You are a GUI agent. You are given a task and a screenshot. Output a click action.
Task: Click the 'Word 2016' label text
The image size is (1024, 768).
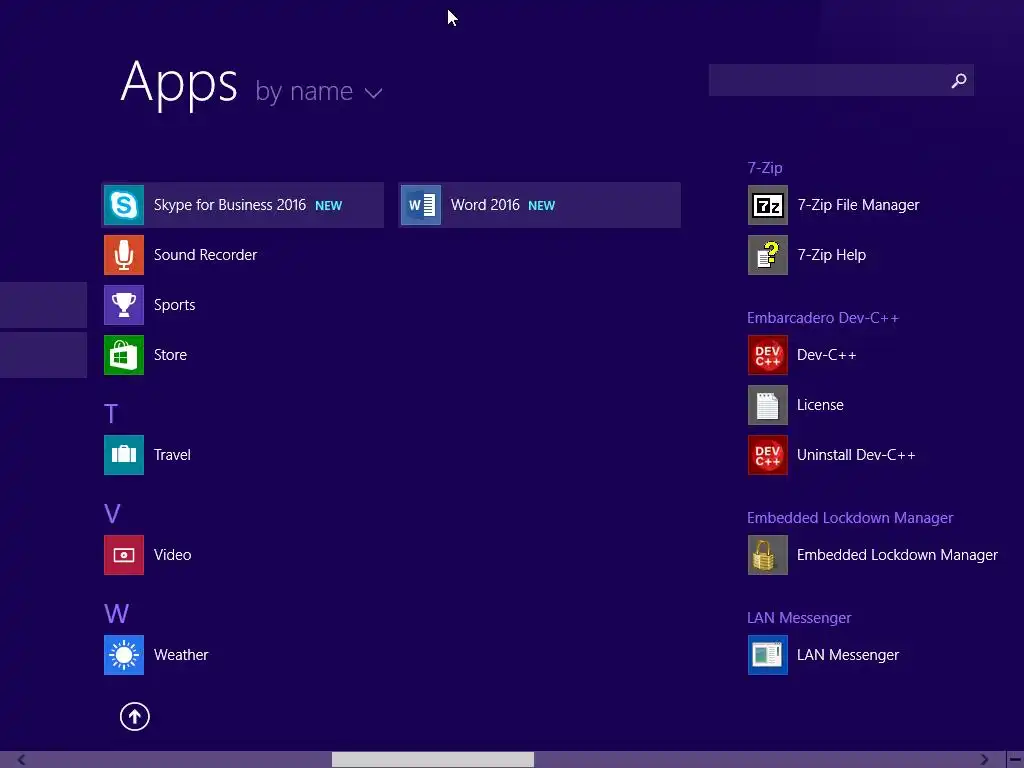[485, 205]
